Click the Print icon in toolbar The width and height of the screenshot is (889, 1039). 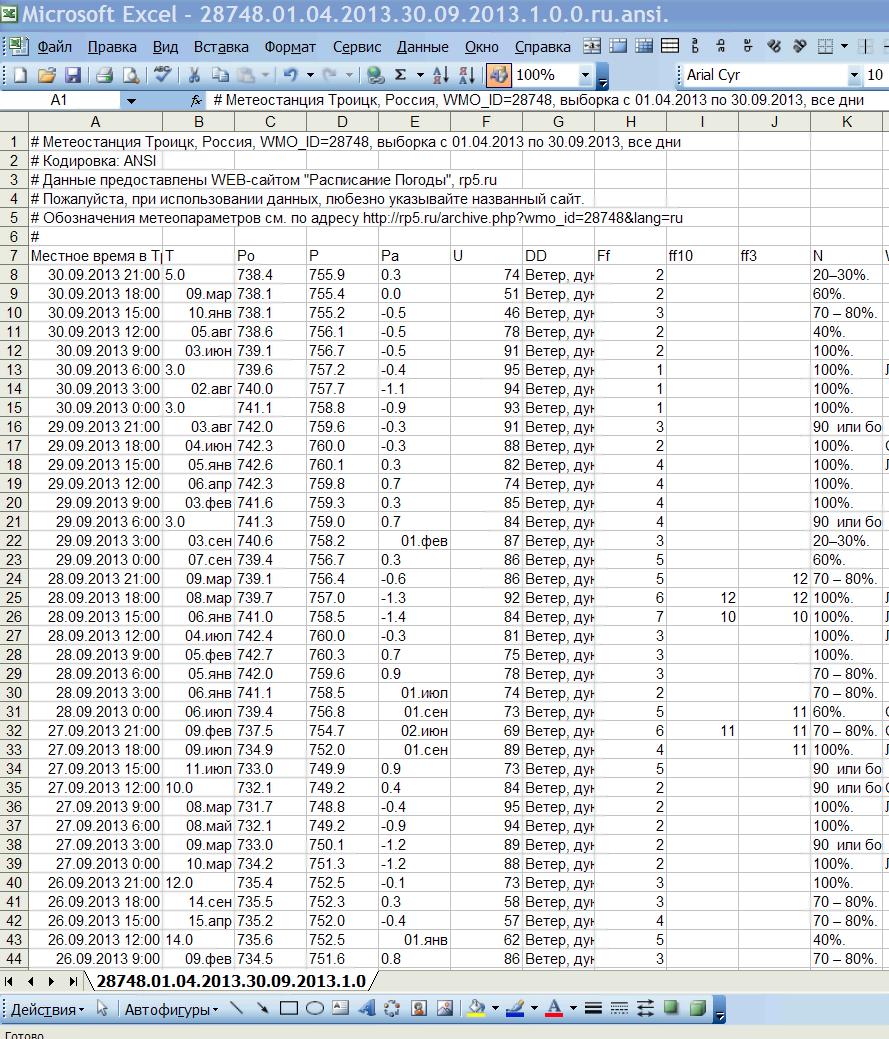pyautogui.click(x=104, y=75)
